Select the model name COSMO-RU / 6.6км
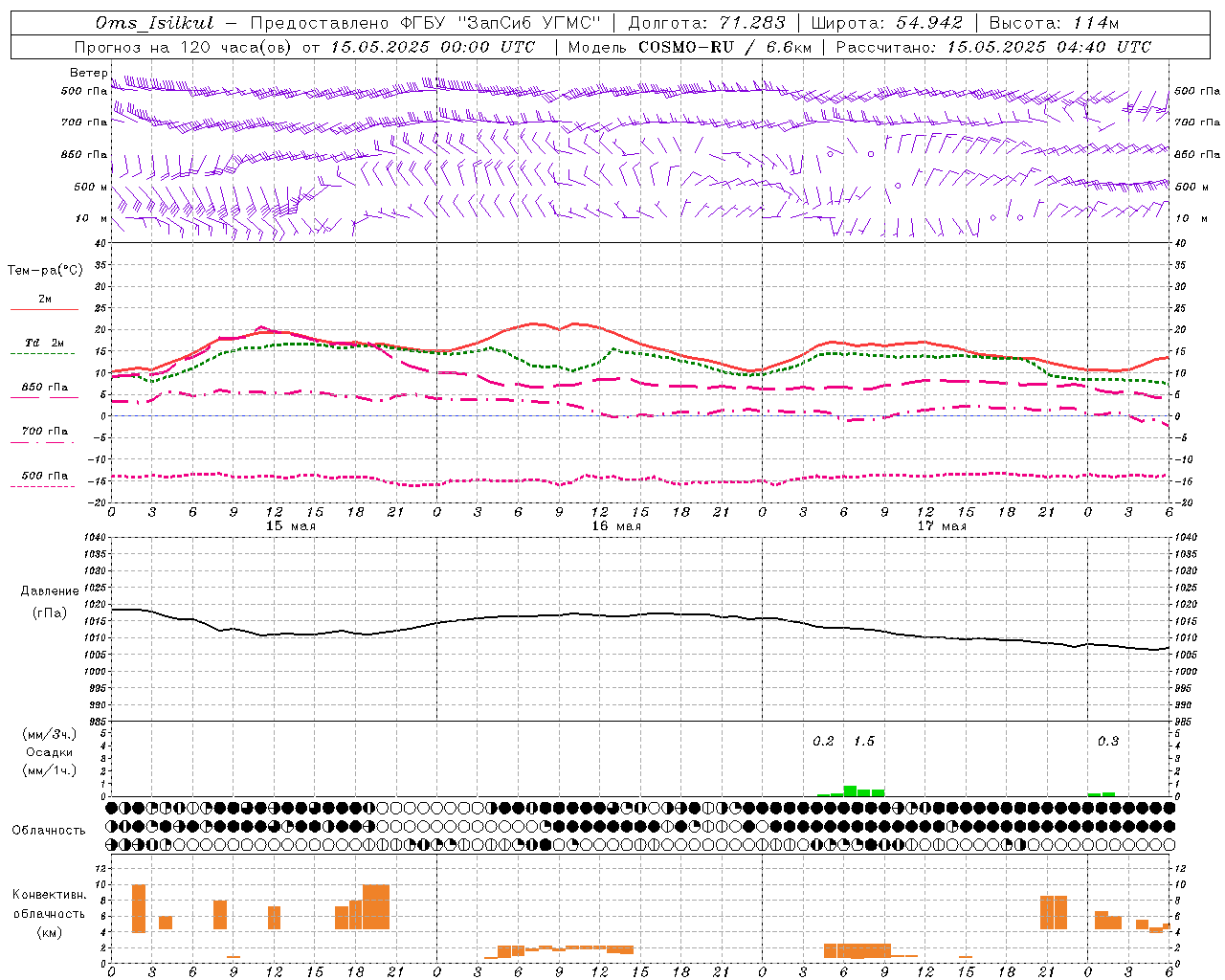Screen dimensions: 1225x980 (x=725, y=47)
